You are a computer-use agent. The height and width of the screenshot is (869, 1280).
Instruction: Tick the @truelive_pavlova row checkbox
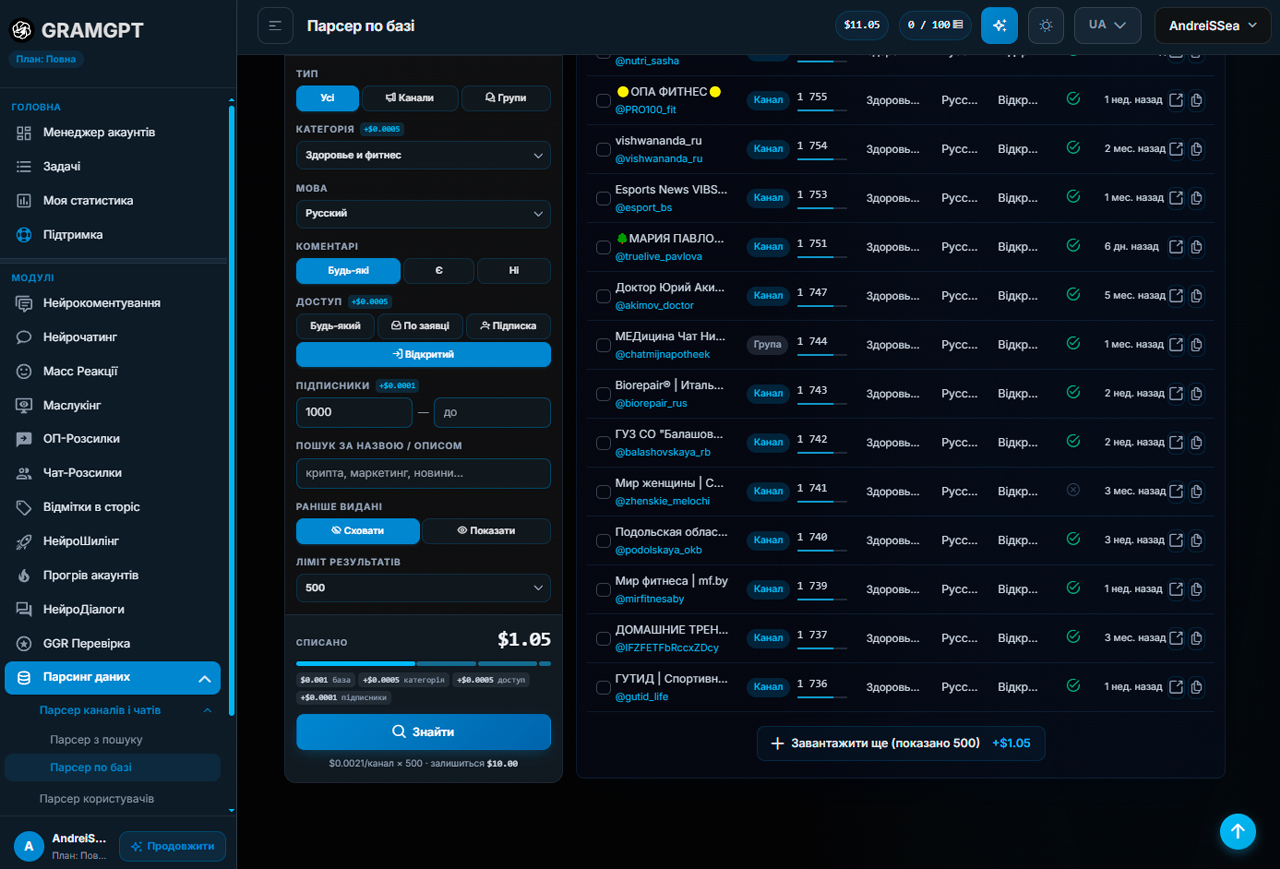pyautogui.click(x=603, y=247)
